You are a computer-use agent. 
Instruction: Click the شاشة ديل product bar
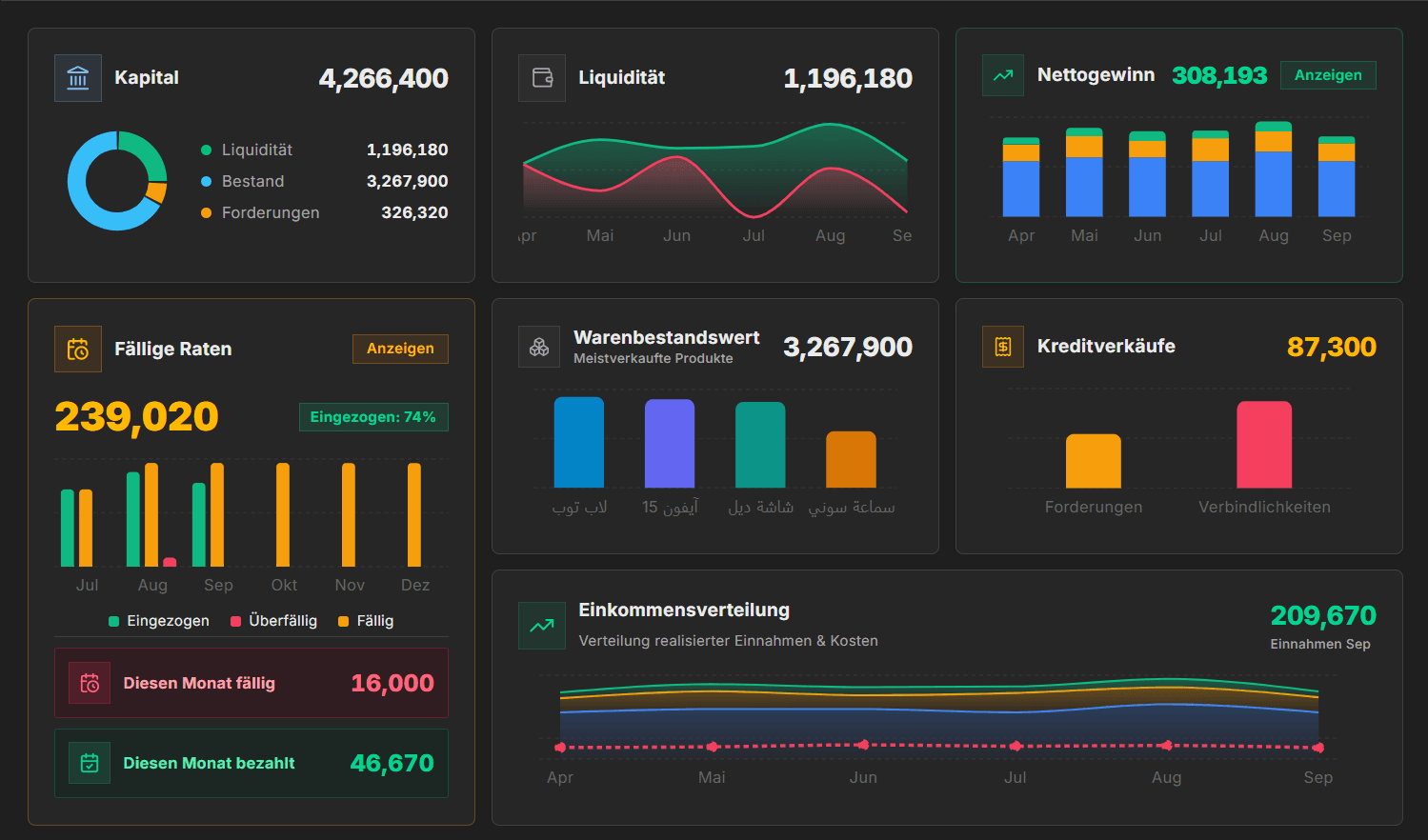coord(760,445)
